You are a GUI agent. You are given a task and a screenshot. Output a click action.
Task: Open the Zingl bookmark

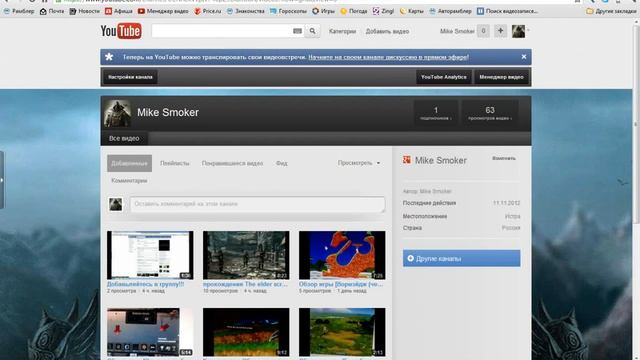[383, 11]
